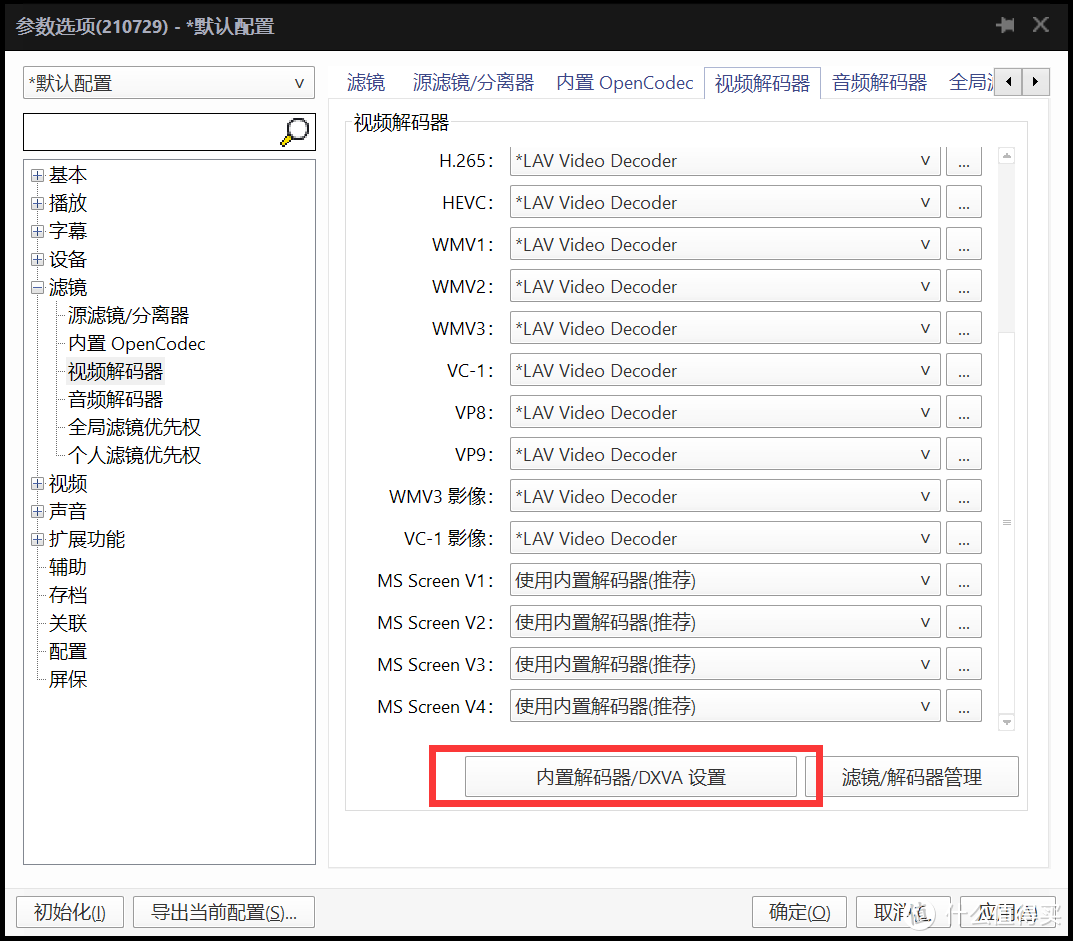Click the HEVC row's ellipsis button
The image size is (1073, 941).
pyautogui.click(x=963, y=202)
